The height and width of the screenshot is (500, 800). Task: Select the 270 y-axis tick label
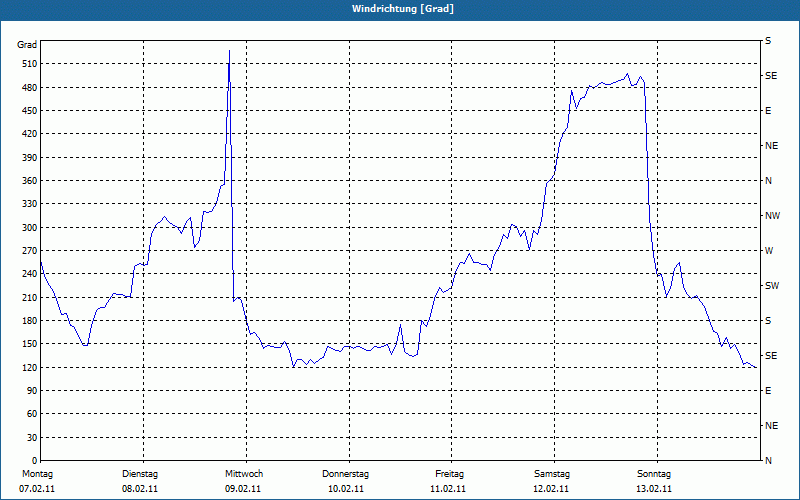coord(29,251)
